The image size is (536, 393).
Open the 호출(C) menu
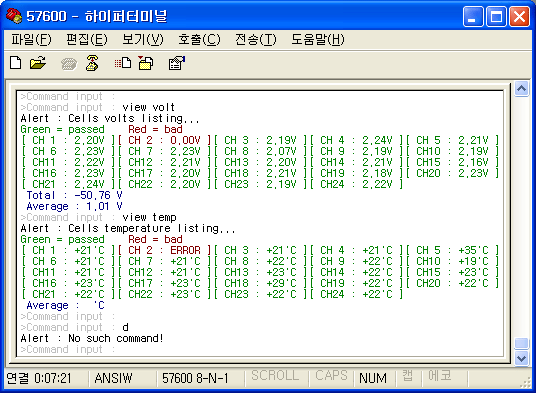pyautogui.click(x=199, y=40)
